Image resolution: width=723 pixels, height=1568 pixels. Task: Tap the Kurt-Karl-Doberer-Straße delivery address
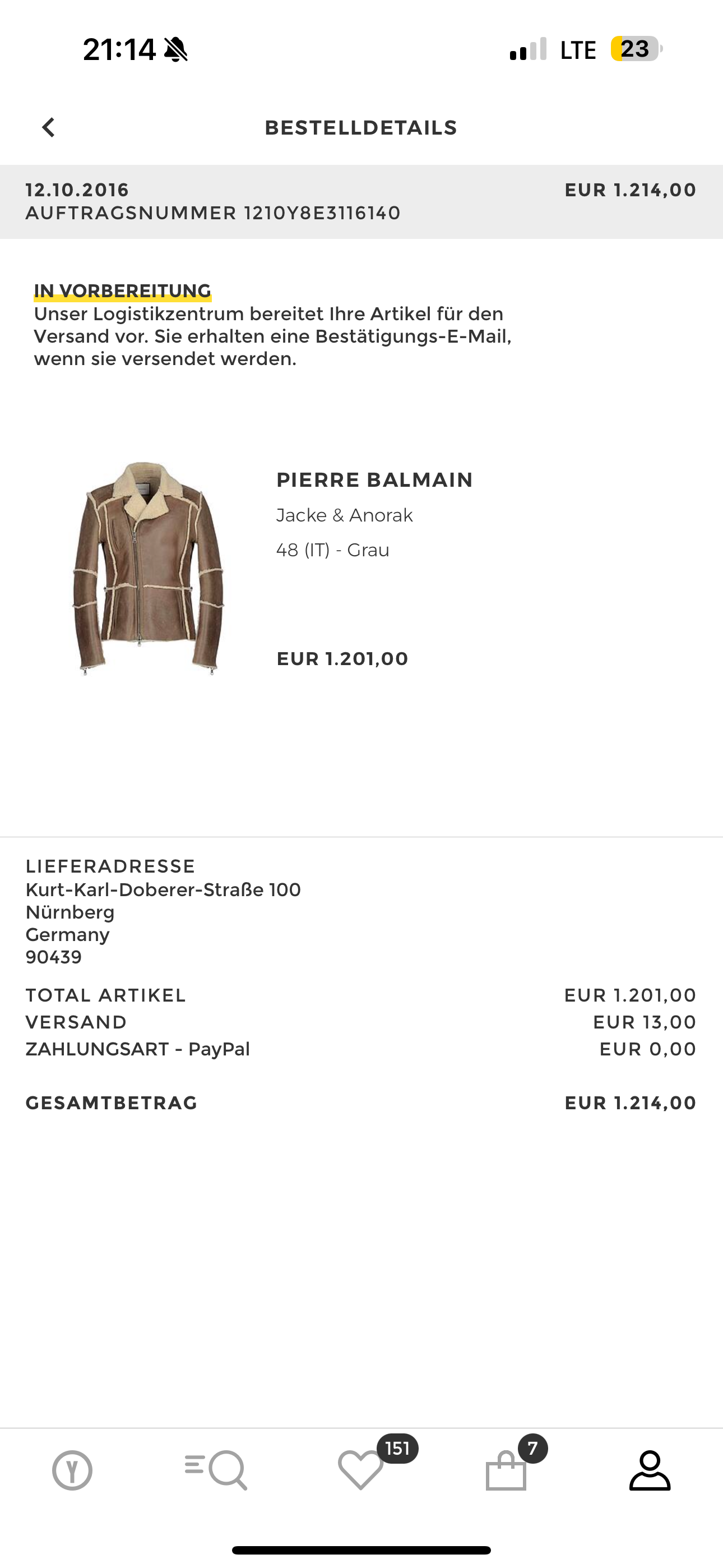point(163,889)
